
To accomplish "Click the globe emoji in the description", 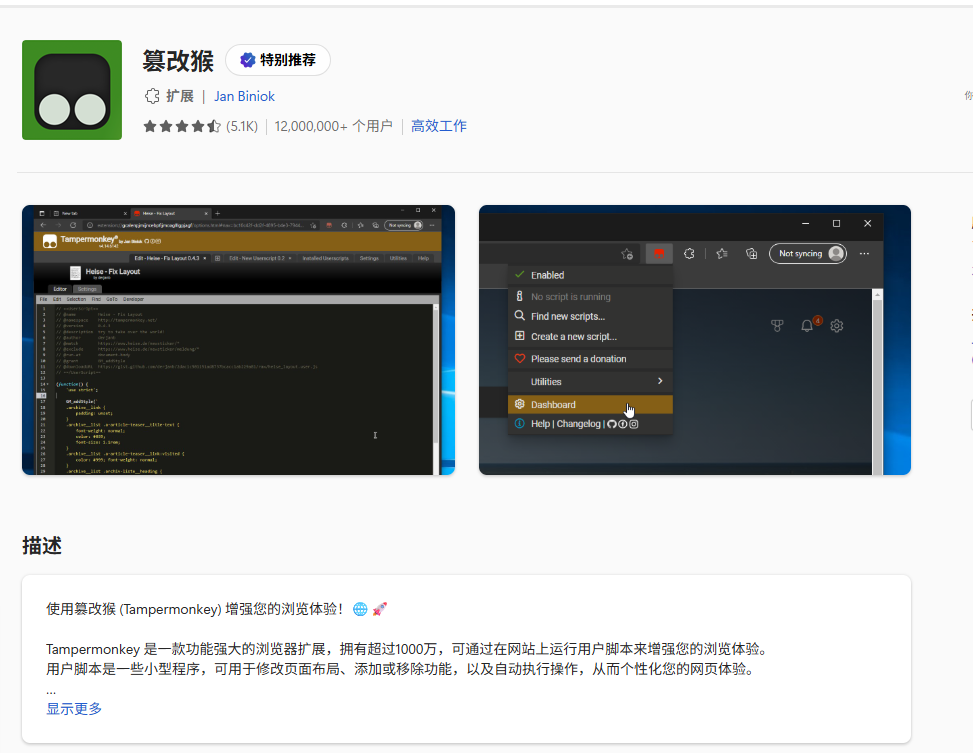I will click(x=360, y=609).
